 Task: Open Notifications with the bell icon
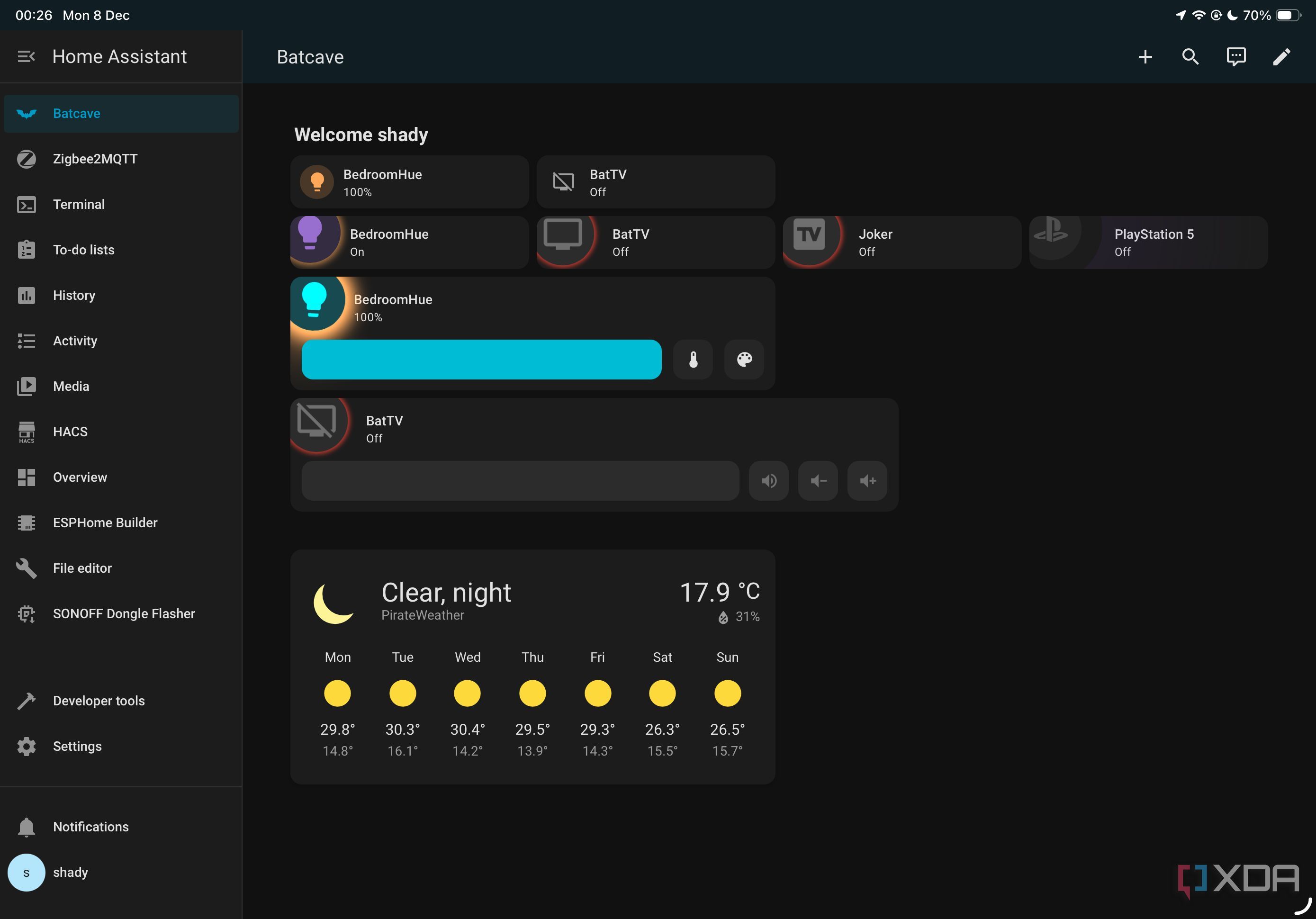coord(121,827)
